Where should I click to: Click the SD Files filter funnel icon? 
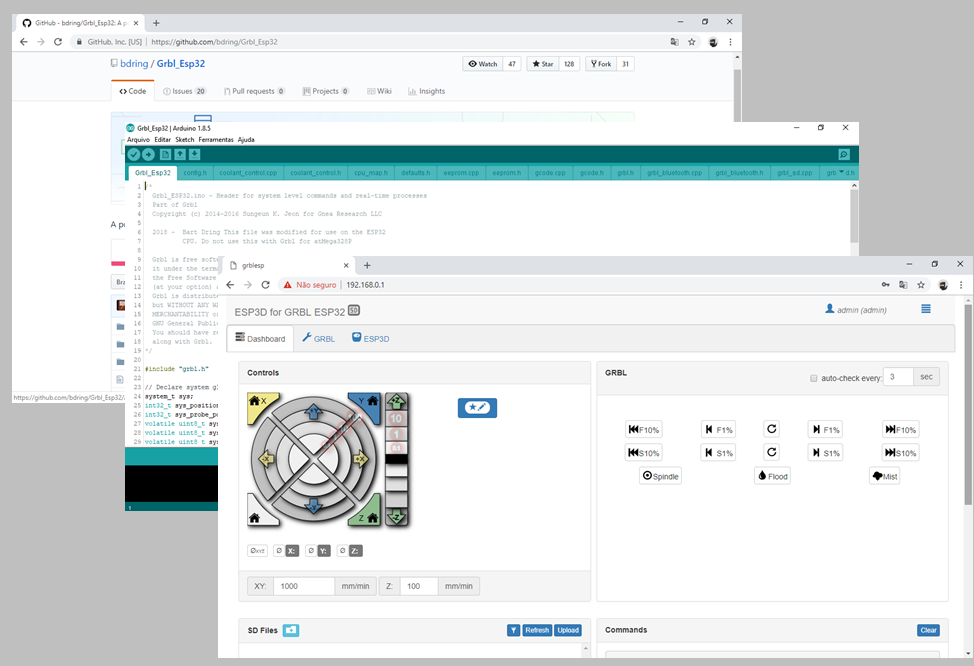[513, 630]
